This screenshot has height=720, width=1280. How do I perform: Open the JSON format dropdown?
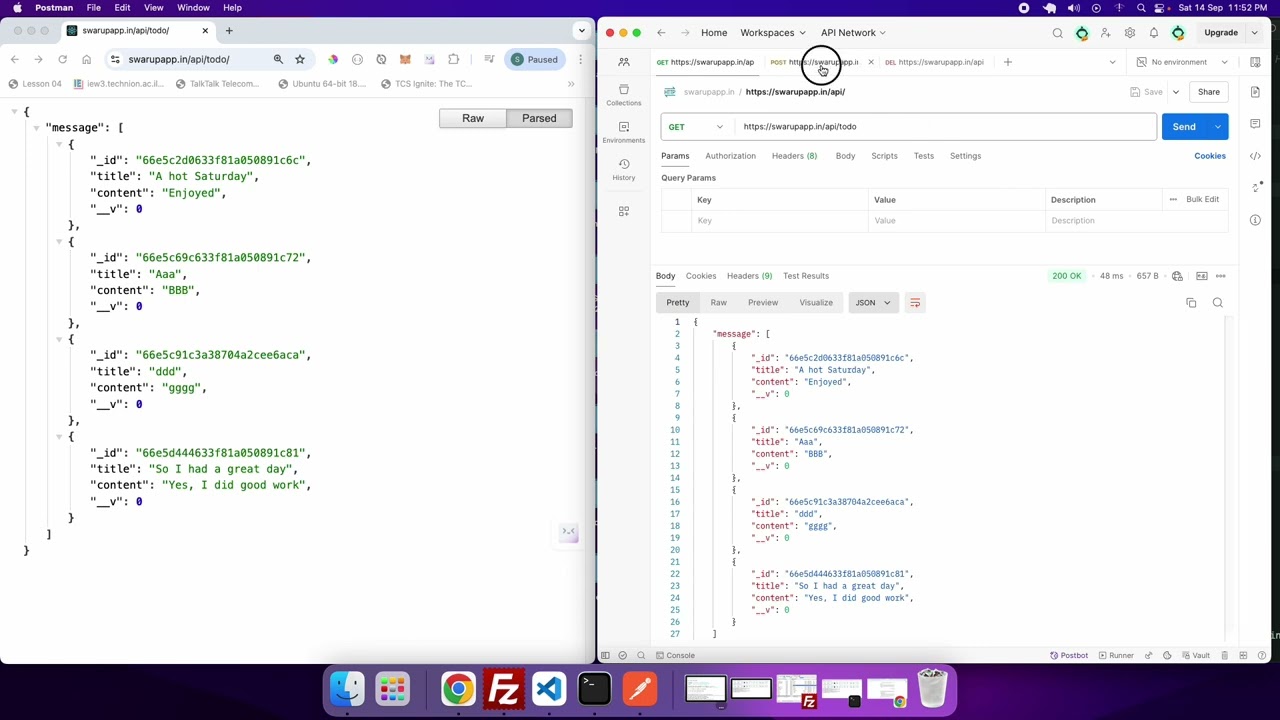pos(873,302)
